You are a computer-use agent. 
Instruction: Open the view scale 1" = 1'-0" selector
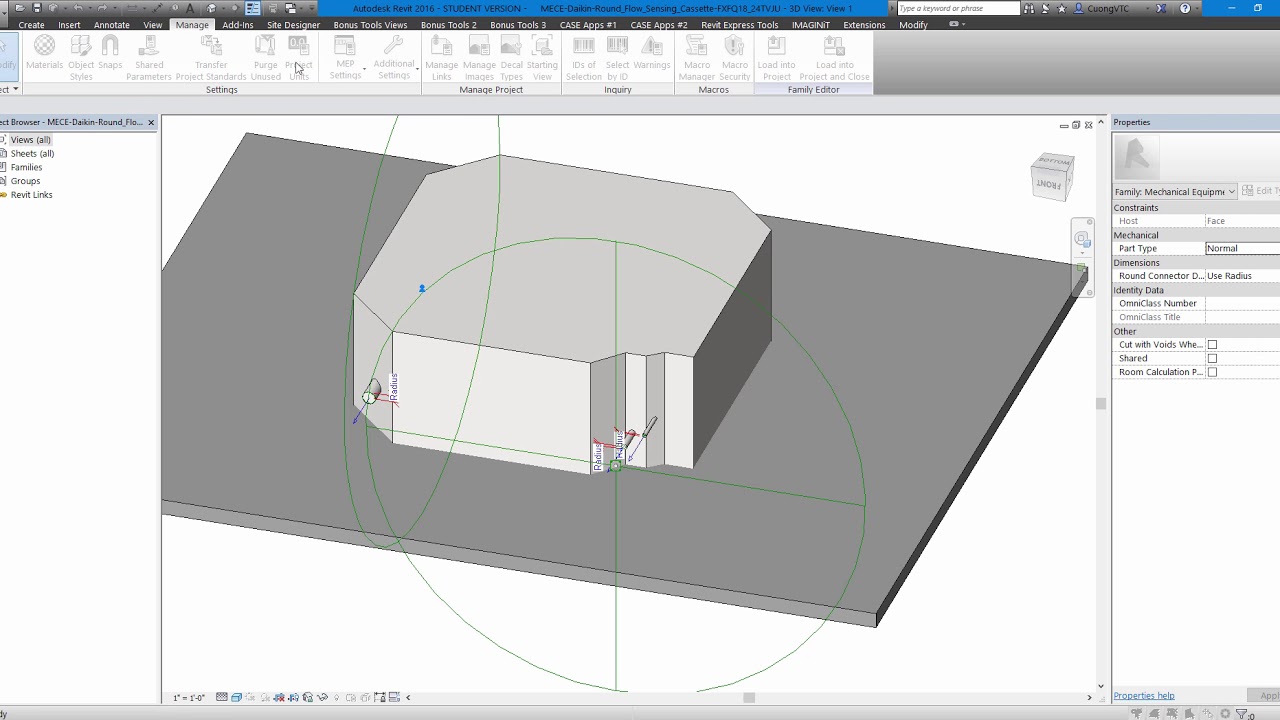click(189, 697)
